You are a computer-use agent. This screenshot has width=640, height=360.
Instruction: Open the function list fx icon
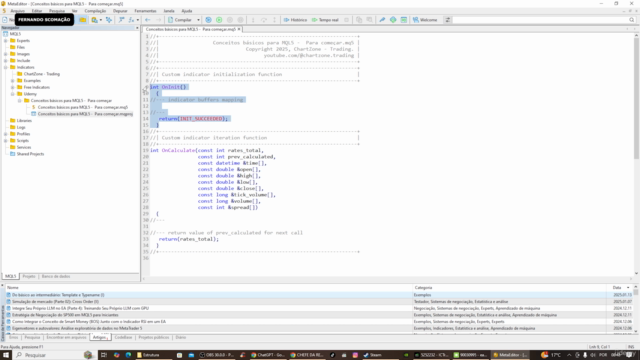132,20
